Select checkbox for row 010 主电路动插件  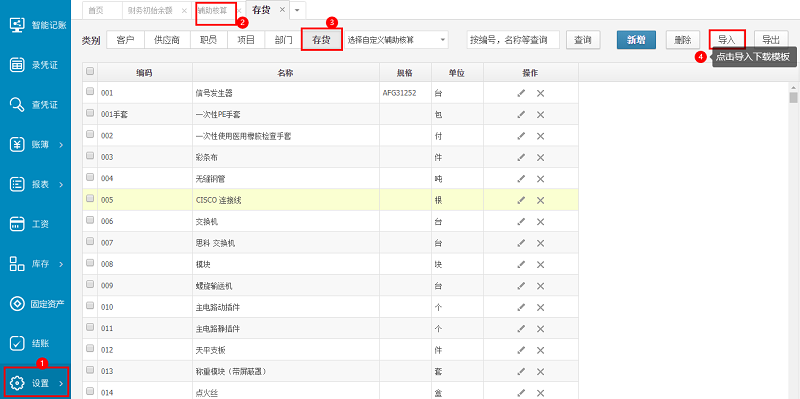[x=90, y=305]
